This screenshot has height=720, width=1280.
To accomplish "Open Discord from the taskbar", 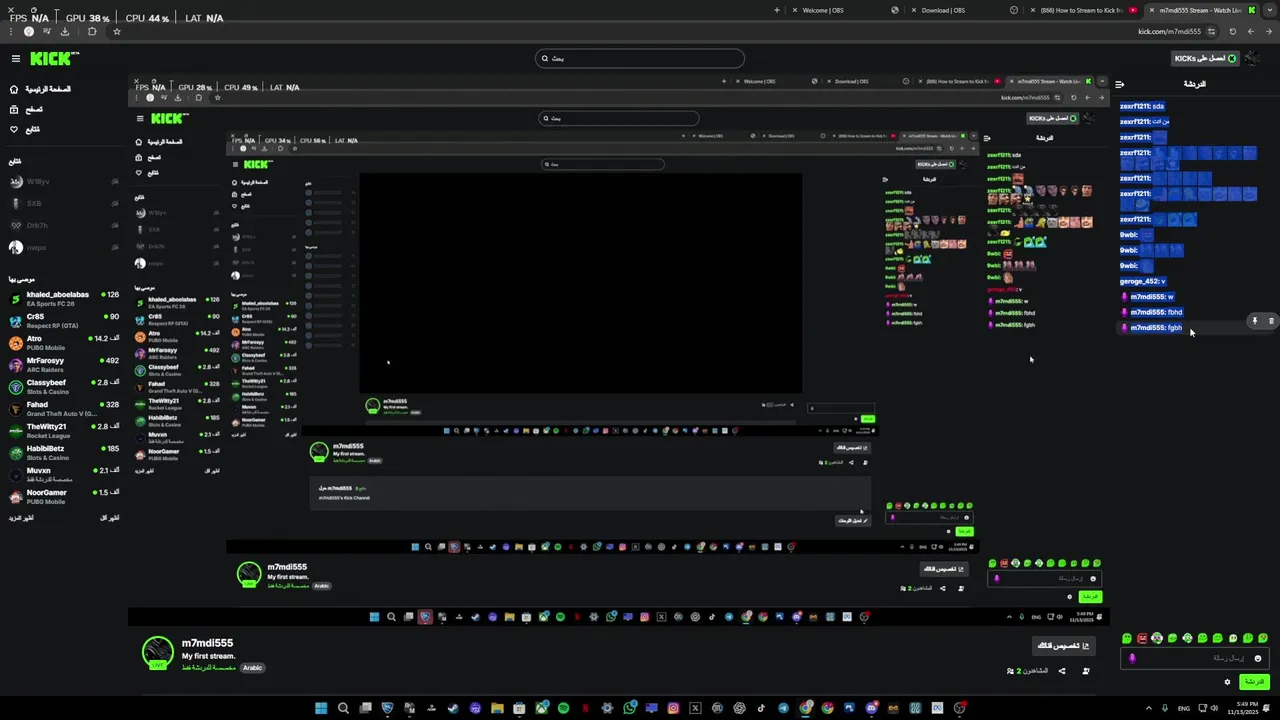I will (872, 708).
